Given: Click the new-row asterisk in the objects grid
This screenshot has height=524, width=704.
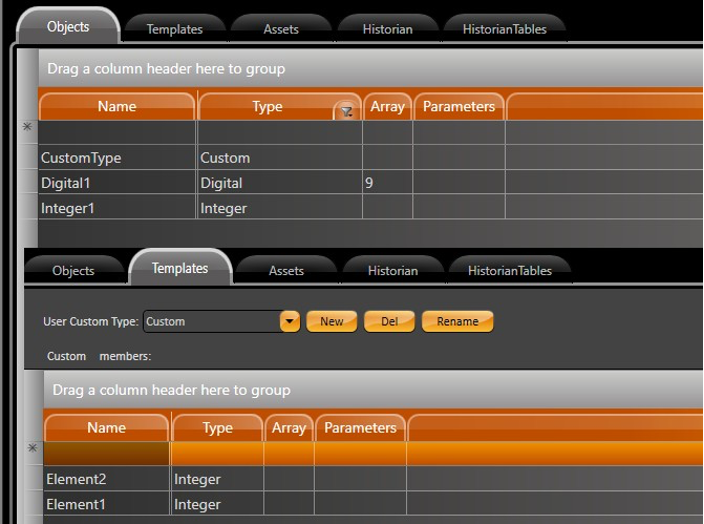Looking at the screenshot, I should (x=27, y=128).
